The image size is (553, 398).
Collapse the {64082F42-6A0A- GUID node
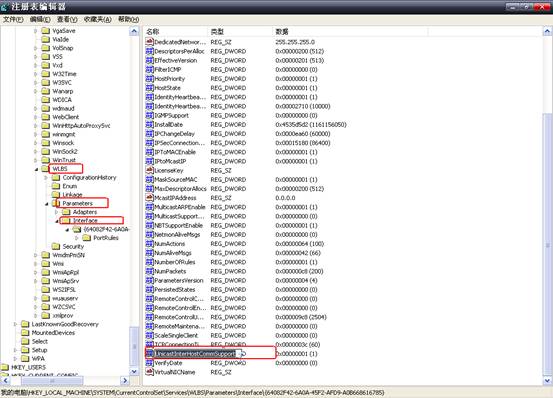[x=67, y=229]
